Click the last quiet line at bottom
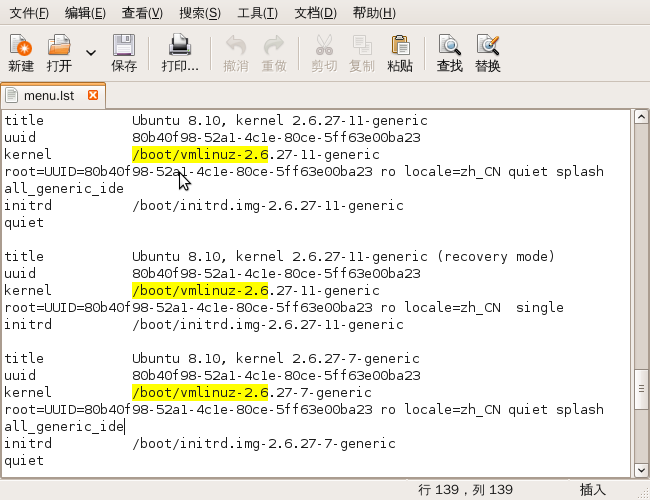 pos(24,461)
